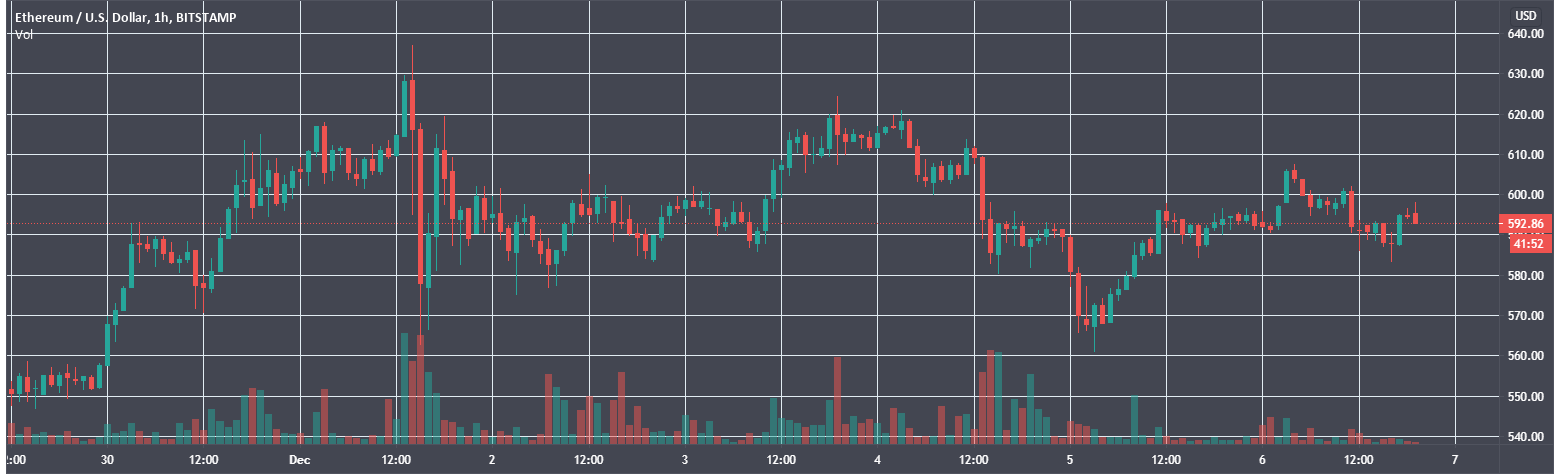Click the 550.00 price axis label
Viewport: 1560px width, 474px height.
pos(1526,397)
